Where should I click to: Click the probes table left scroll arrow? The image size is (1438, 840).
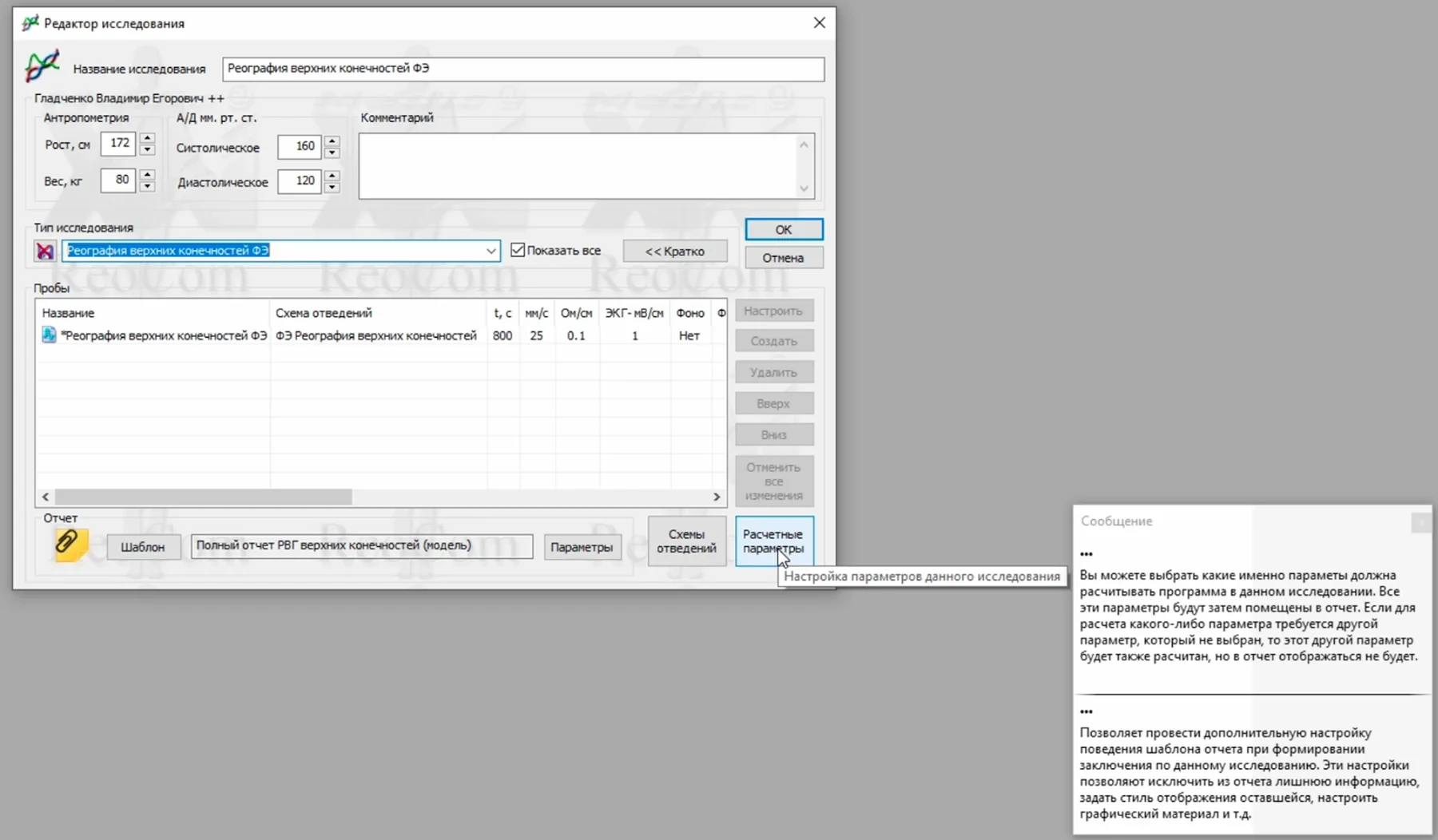(x=46, y=497)
